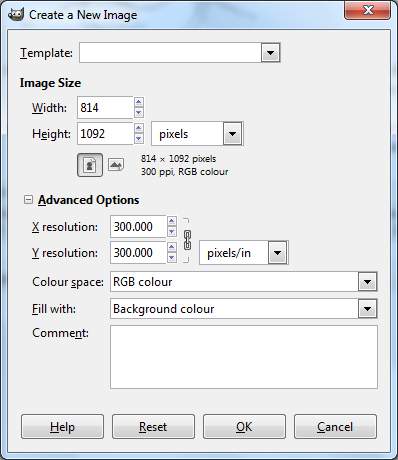Open the Colour space dropdown
398x460 pixels.
pos(367,282)
